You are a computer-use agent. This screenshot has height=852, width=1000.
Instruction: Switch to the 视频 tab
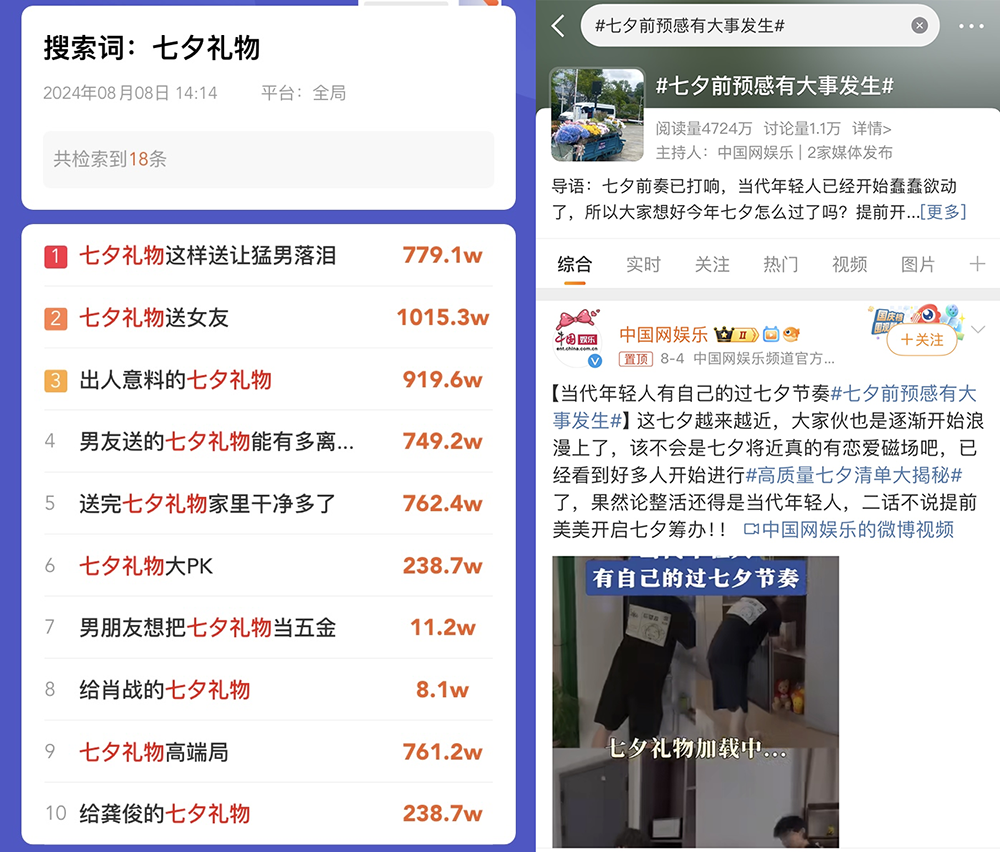[x=849, y=264]
